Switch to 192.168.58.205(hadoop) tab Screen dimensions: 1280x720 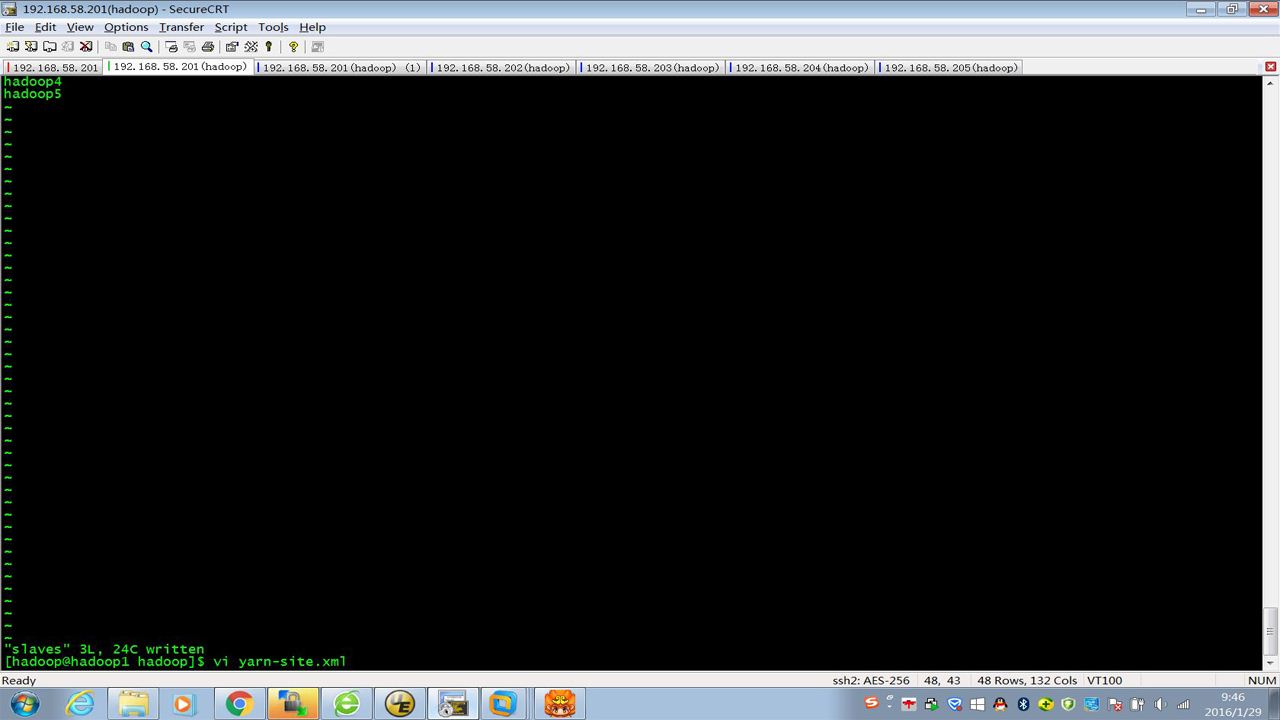pyautogui.click(x=949, y=68)
